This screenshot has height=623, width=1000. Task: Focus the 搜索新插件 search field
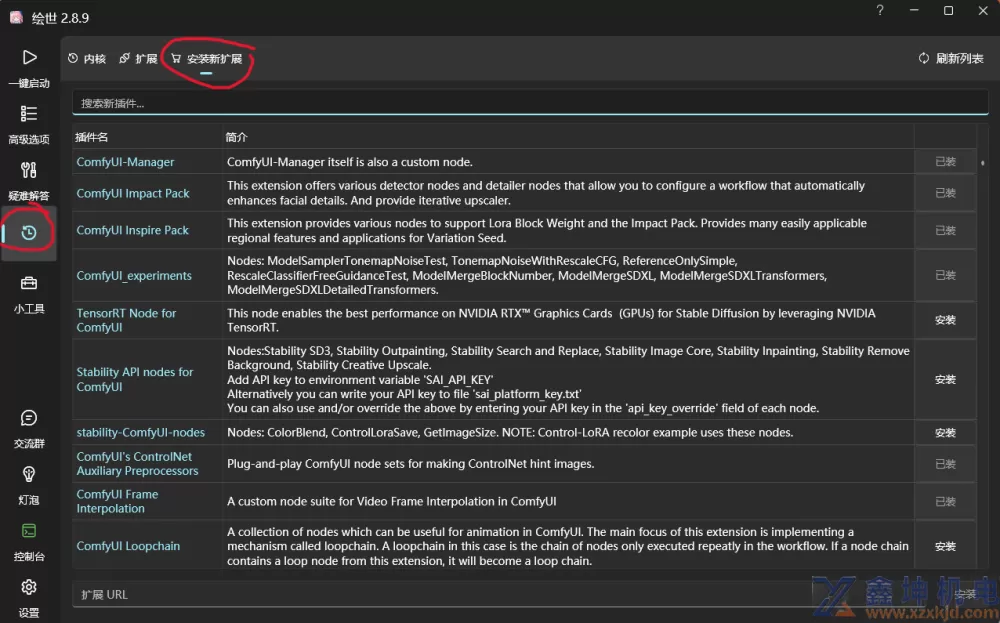point(530,103)
